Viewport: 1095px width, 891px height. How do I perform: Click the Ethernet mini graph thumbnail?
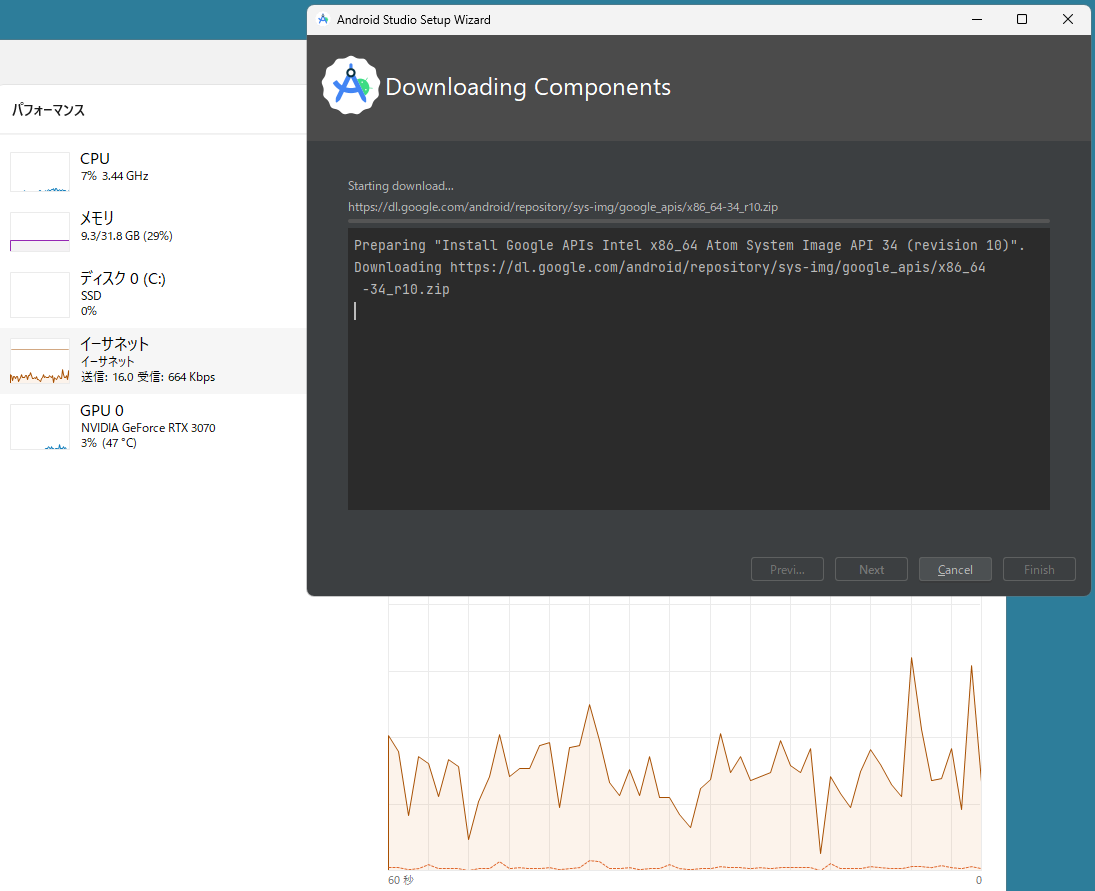[x=40, y=361]
